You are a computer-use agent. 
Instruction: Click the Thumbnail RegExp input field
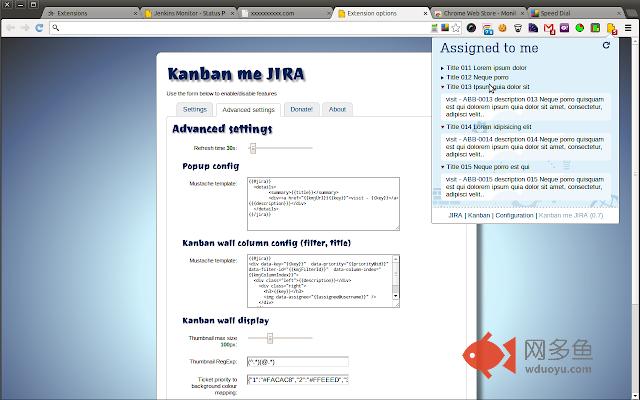tap(298, 362)
